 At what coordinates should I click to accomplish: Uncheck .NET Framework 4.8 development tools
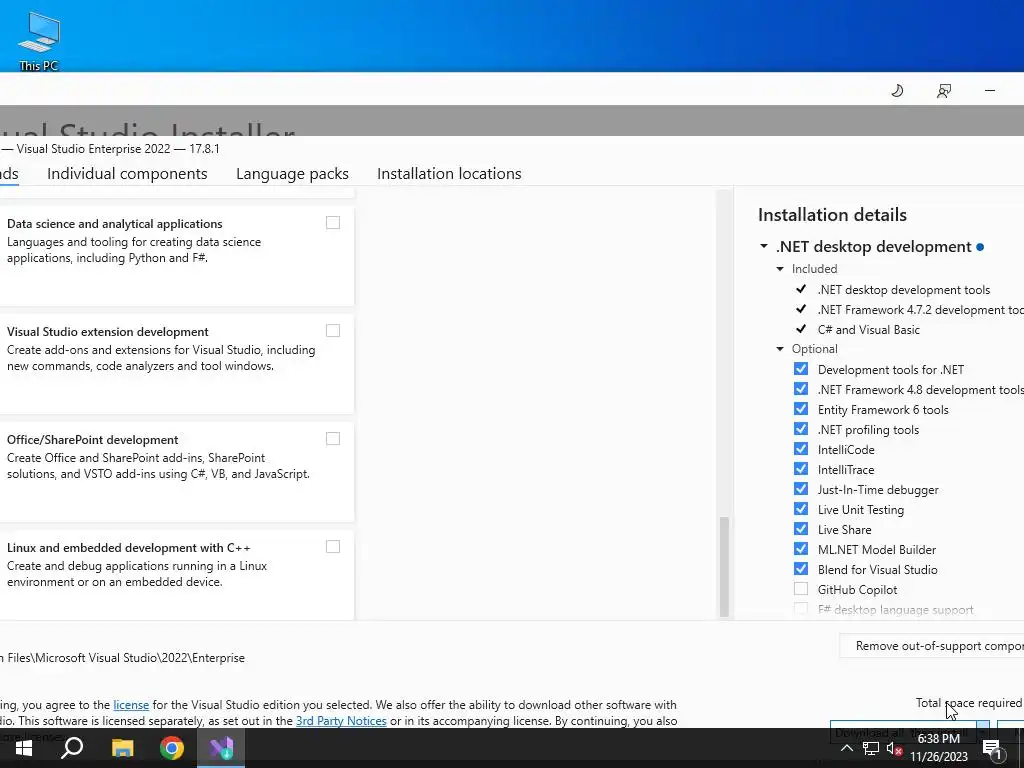click(x=801, y=389)
